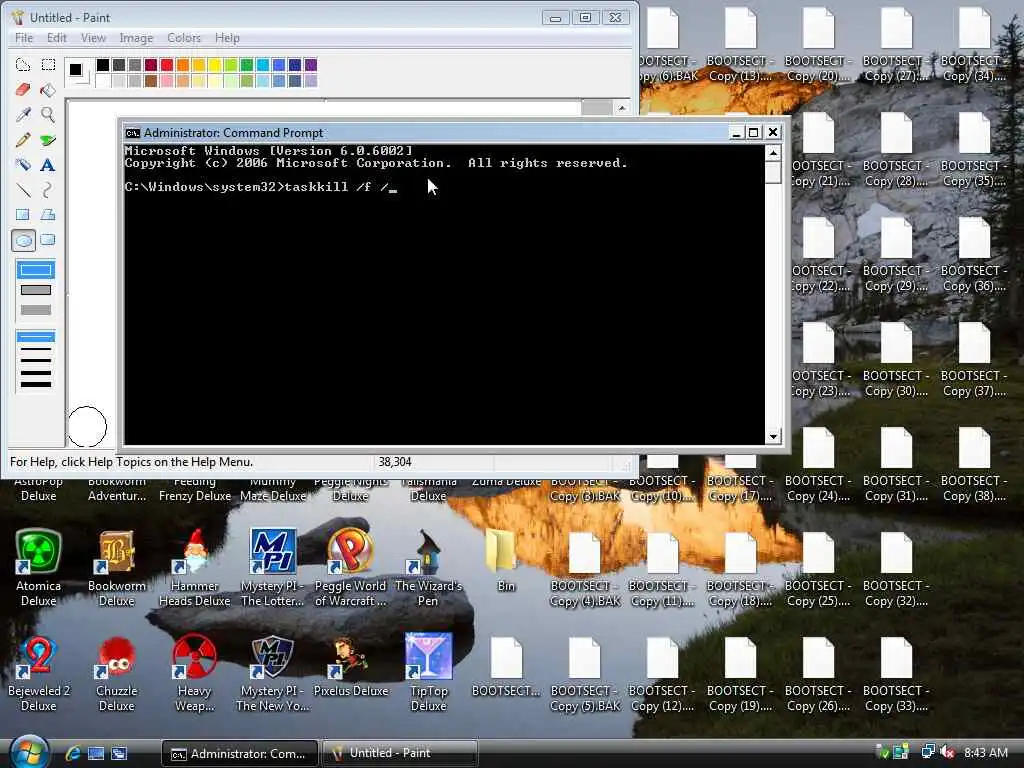Choose the outline-with-fill shape style
1024x768 pixels.
point(36,290)
